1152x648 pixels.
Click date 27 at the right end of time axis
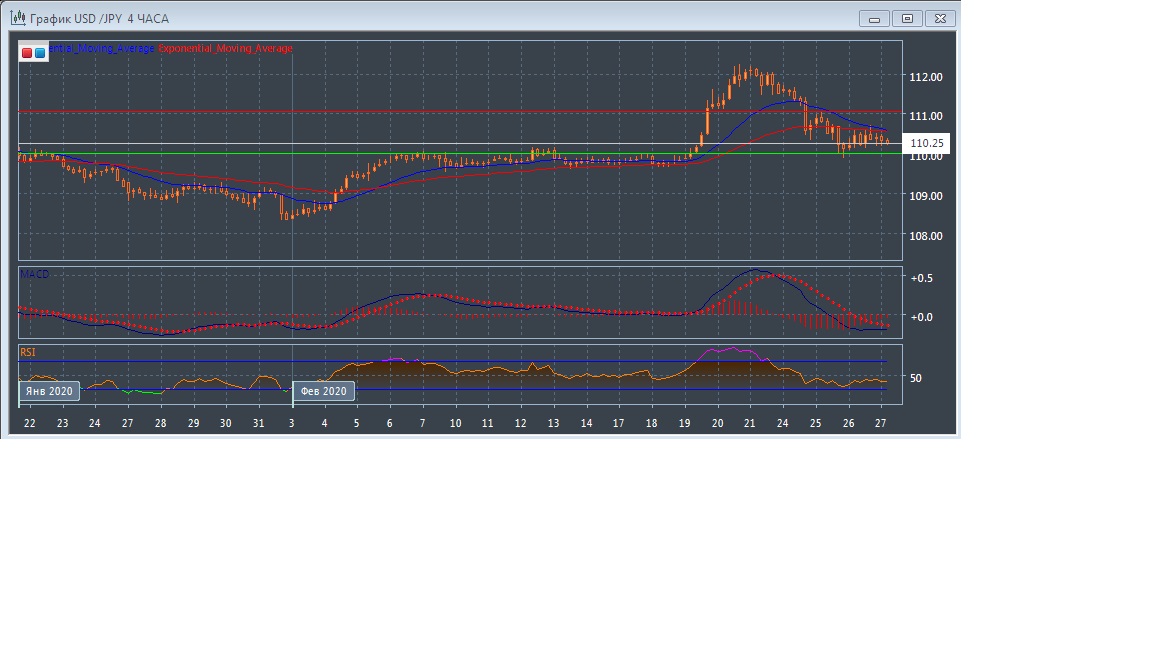point(880,424)
